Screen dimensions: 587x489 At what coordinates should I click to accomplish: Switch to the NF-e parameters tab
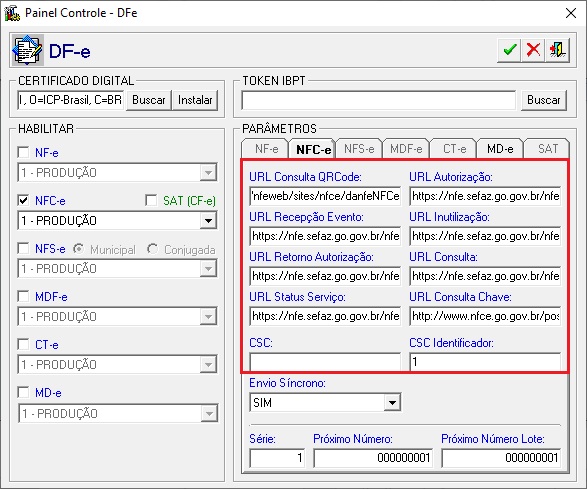[266, 149]
